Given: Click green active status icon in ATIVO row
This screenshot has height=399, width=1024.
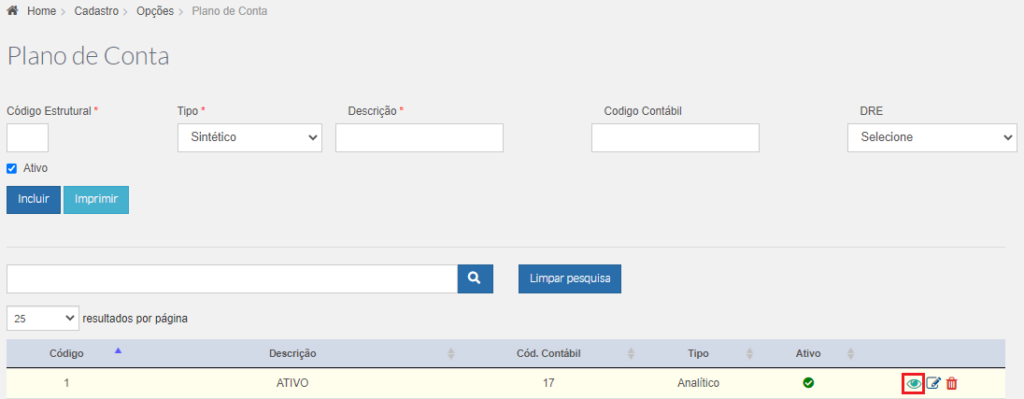Looking at the screenshot, I should pos(808,383).
